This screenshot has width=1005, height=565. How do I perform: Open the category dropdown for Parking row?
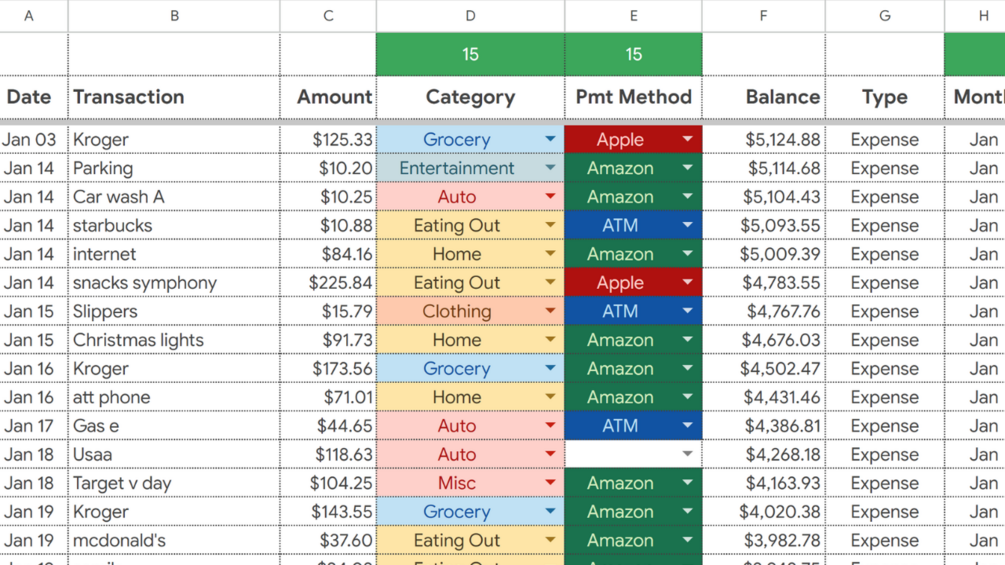550,168
